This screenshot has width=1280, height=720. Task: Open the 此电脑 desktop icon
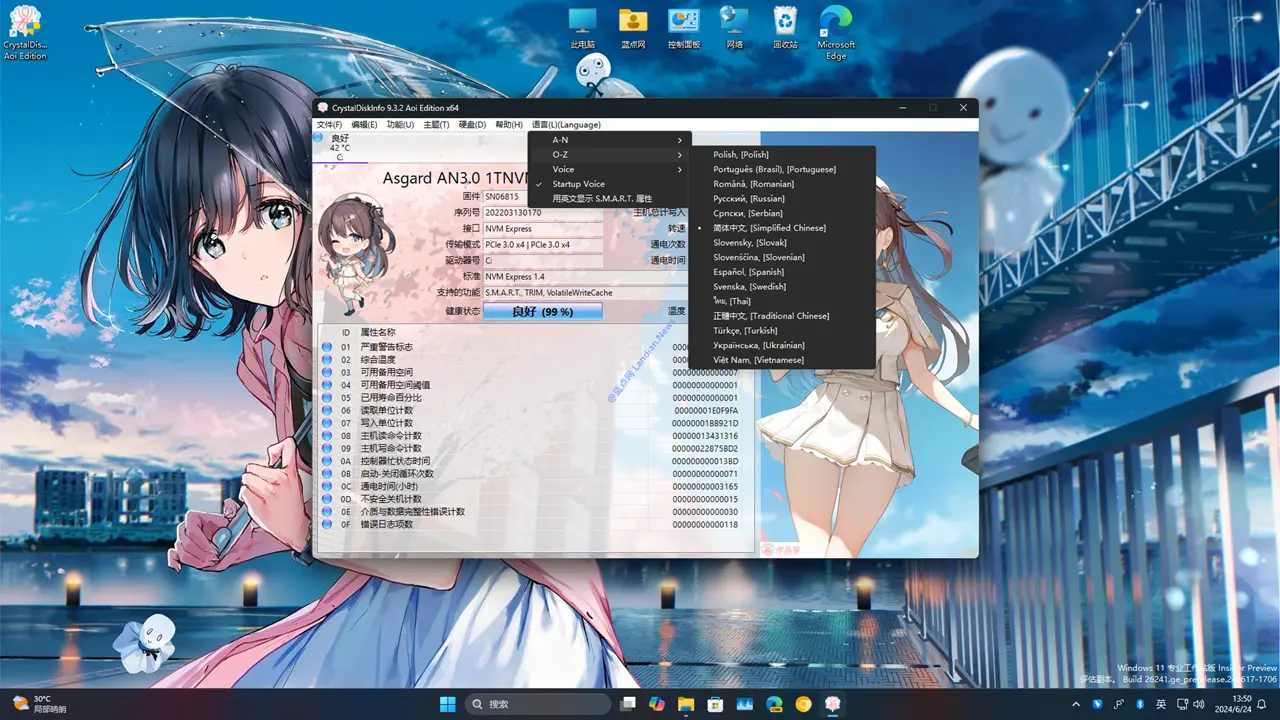tap(582, 28)
